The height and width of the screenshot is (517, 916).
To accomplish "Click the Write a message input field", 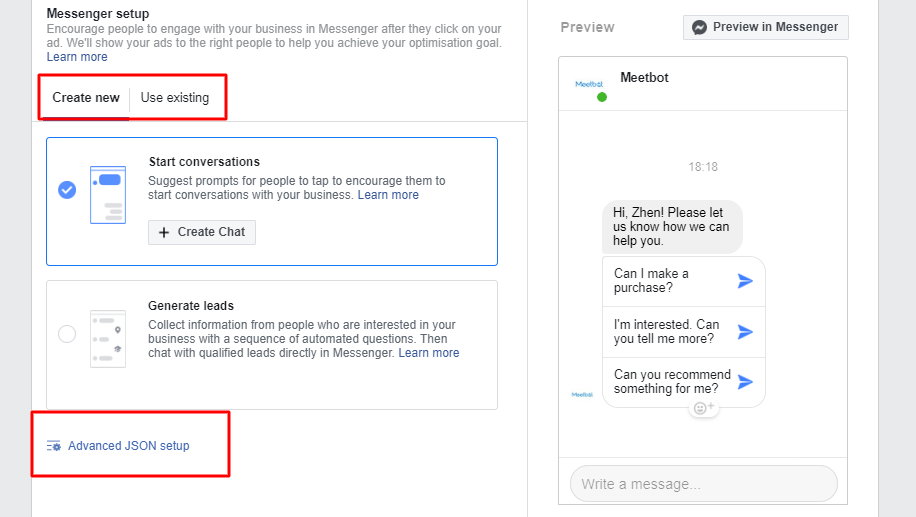I will (x=703, y=484).
